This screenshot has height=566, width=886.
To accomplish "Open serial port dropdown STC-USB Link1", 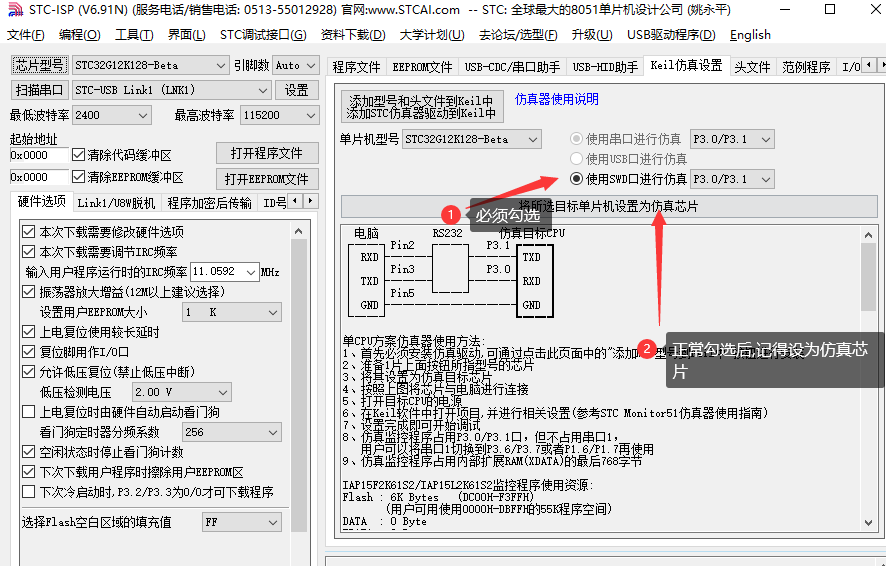I will [171, 90].
